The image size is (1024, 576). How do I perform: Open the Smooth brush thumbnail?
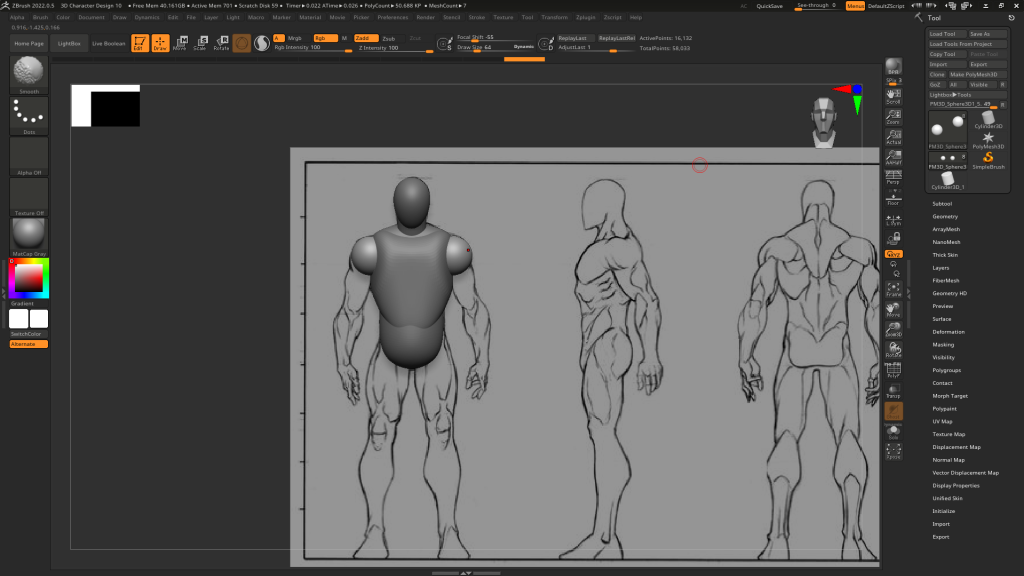[x=29, y=73]
